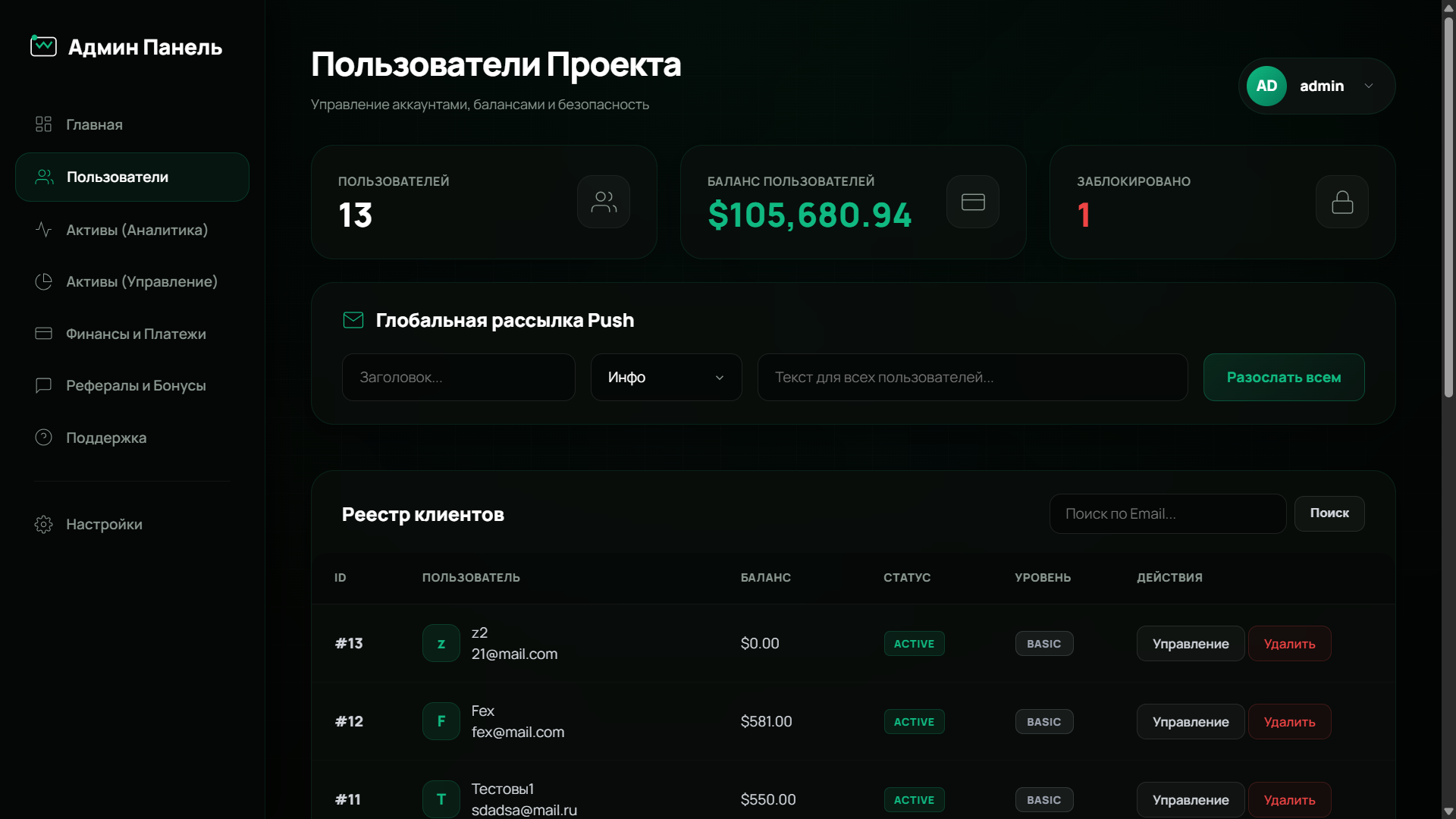The image size is (1456, 819).
Task: Click the BASIC badge for user Fex
Action: [1044, 722]
